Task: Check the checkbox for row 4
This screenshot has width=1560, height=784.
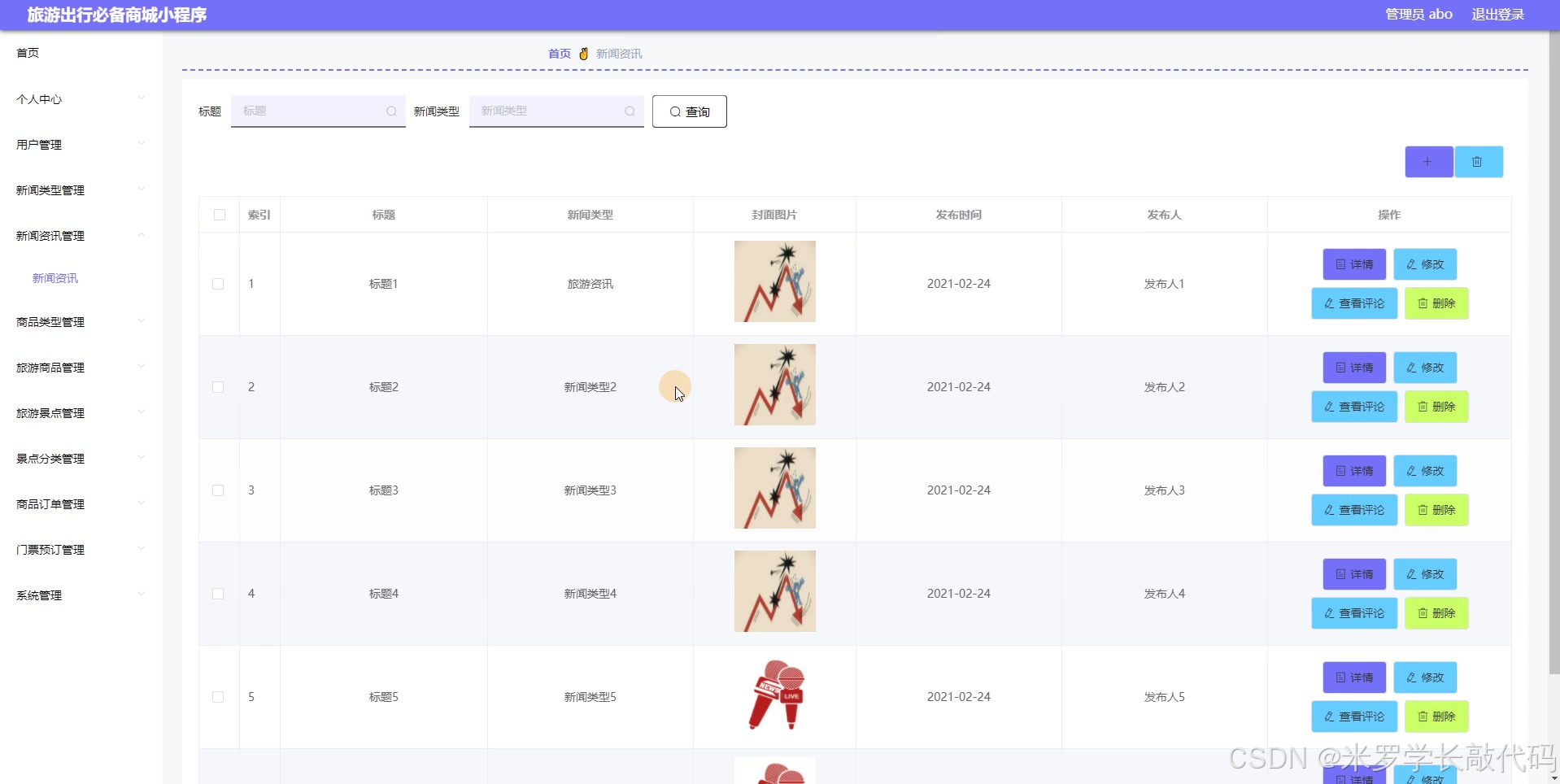Action: tap(218, 594)
